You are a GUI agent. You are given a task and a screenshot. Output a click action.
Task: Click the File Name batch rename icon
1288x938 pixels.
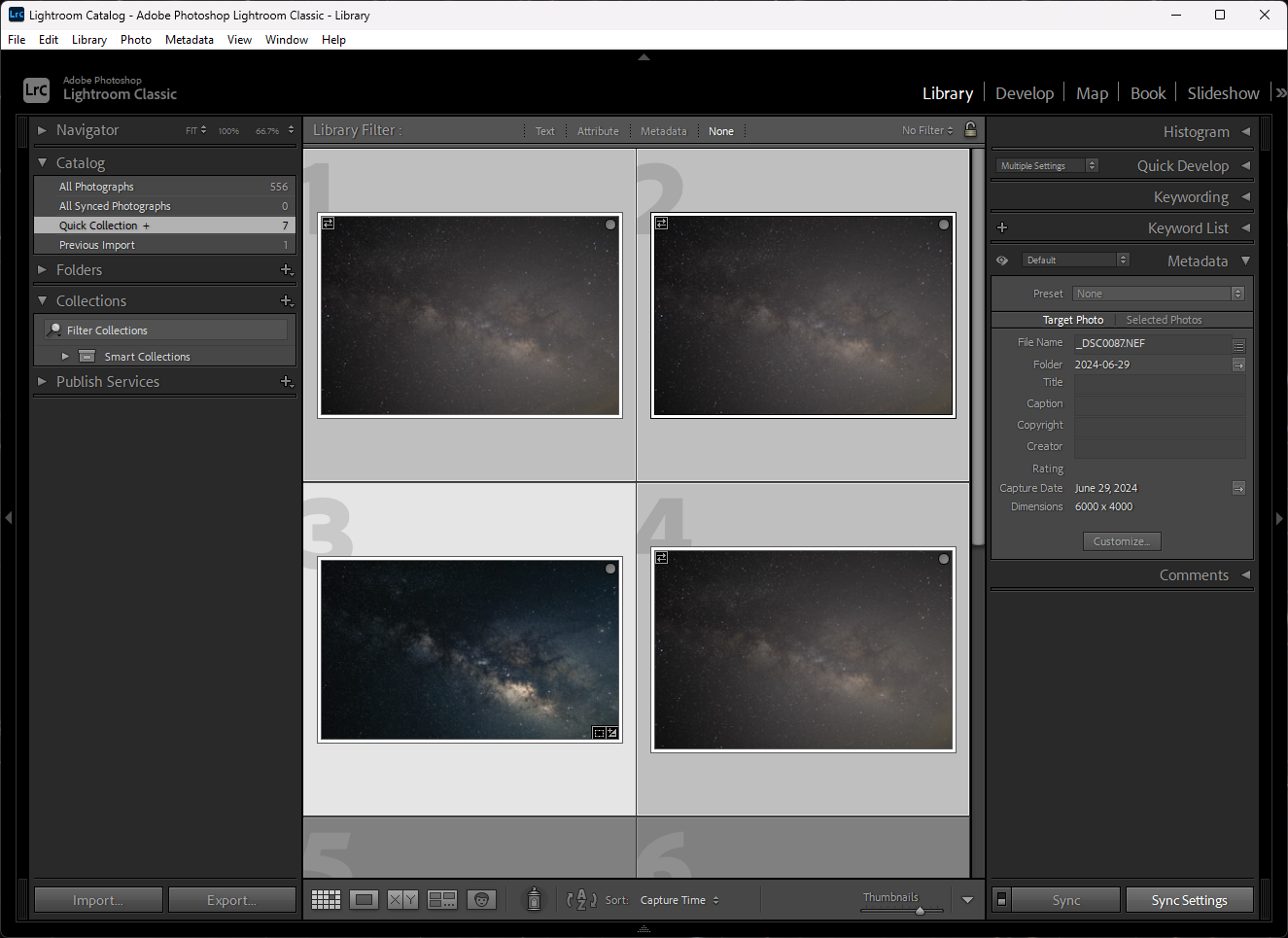click(x=1238, y=345)
